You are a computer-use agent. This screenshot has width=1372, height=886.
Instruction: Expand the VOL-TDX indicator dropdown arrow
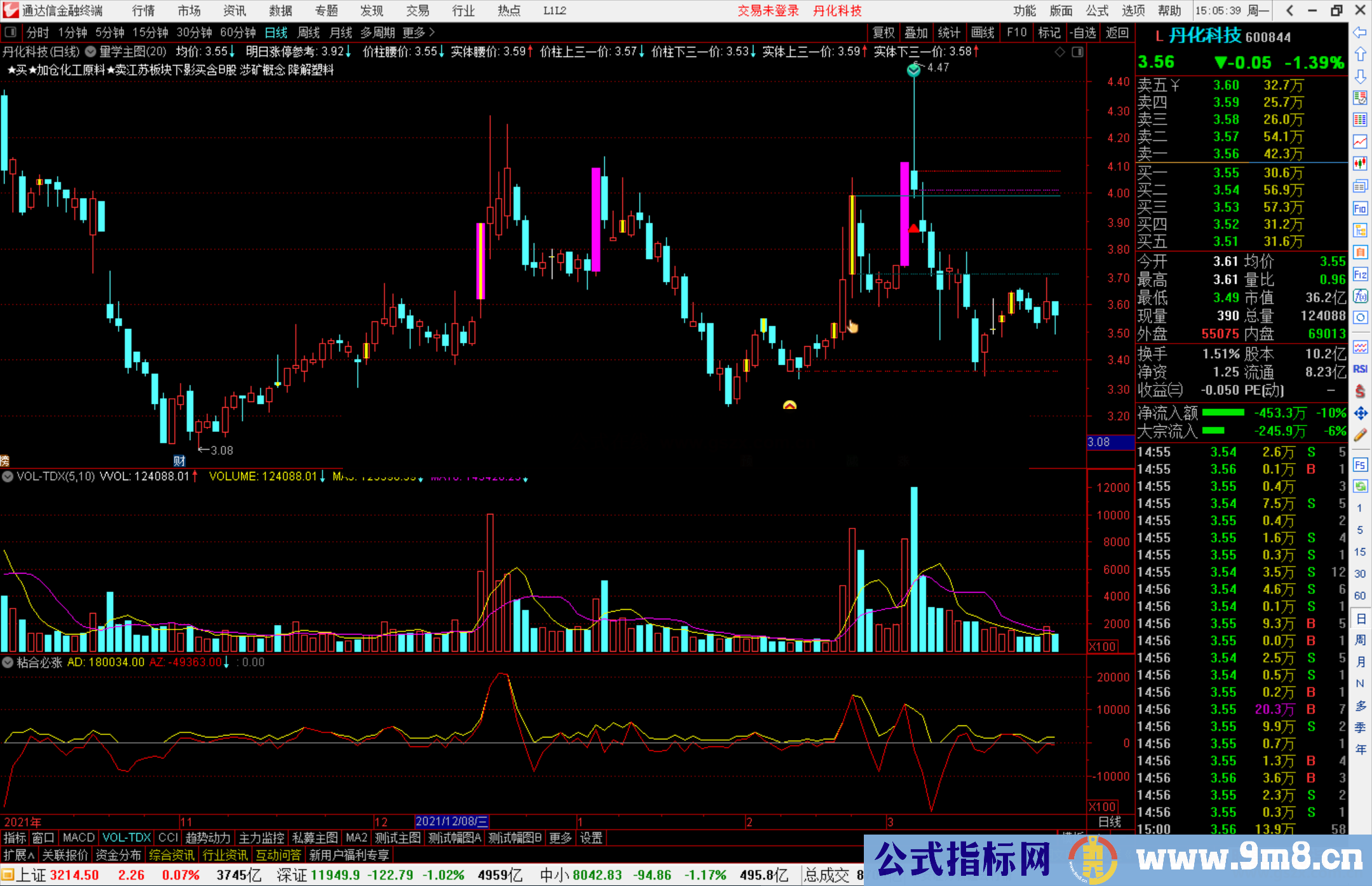(8, 476)
